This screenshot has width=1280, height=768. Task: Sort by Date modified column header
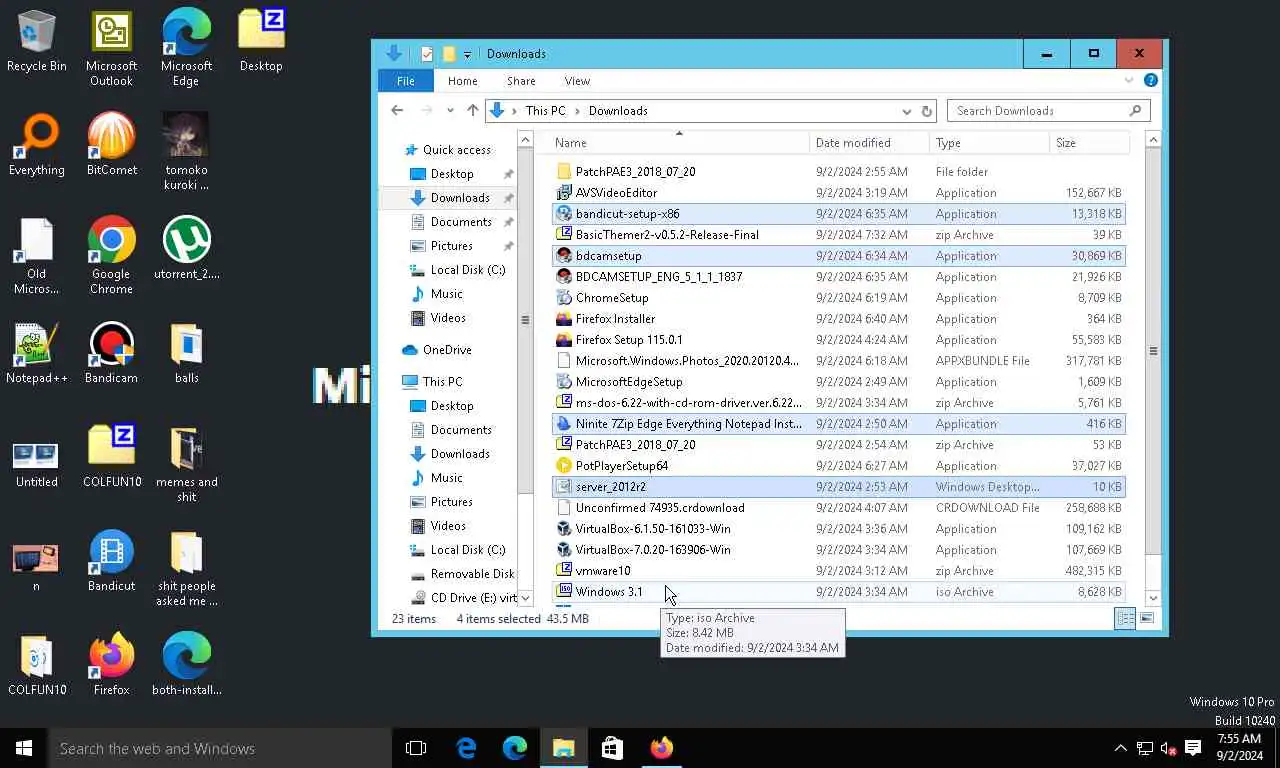click(869, 143)
